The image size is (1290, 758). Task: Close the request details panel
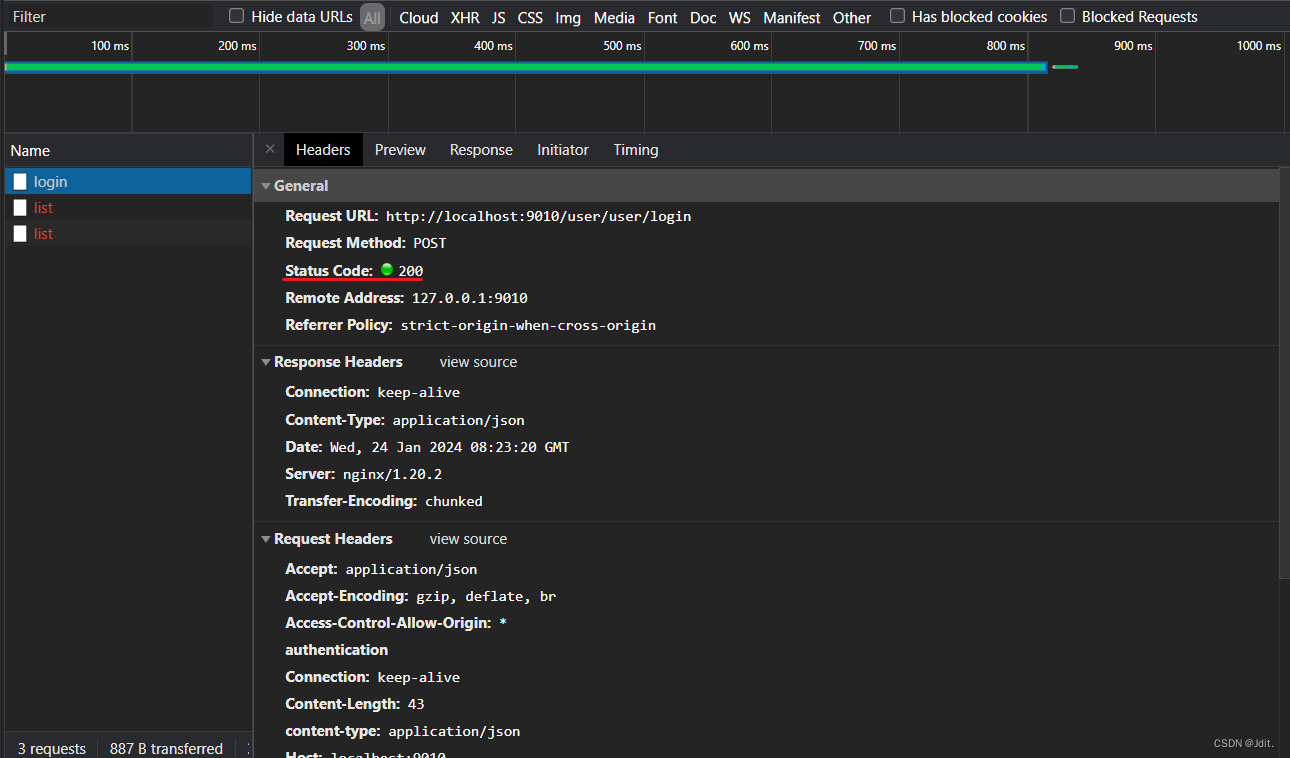pyautogui.click(x=269, y=149)
